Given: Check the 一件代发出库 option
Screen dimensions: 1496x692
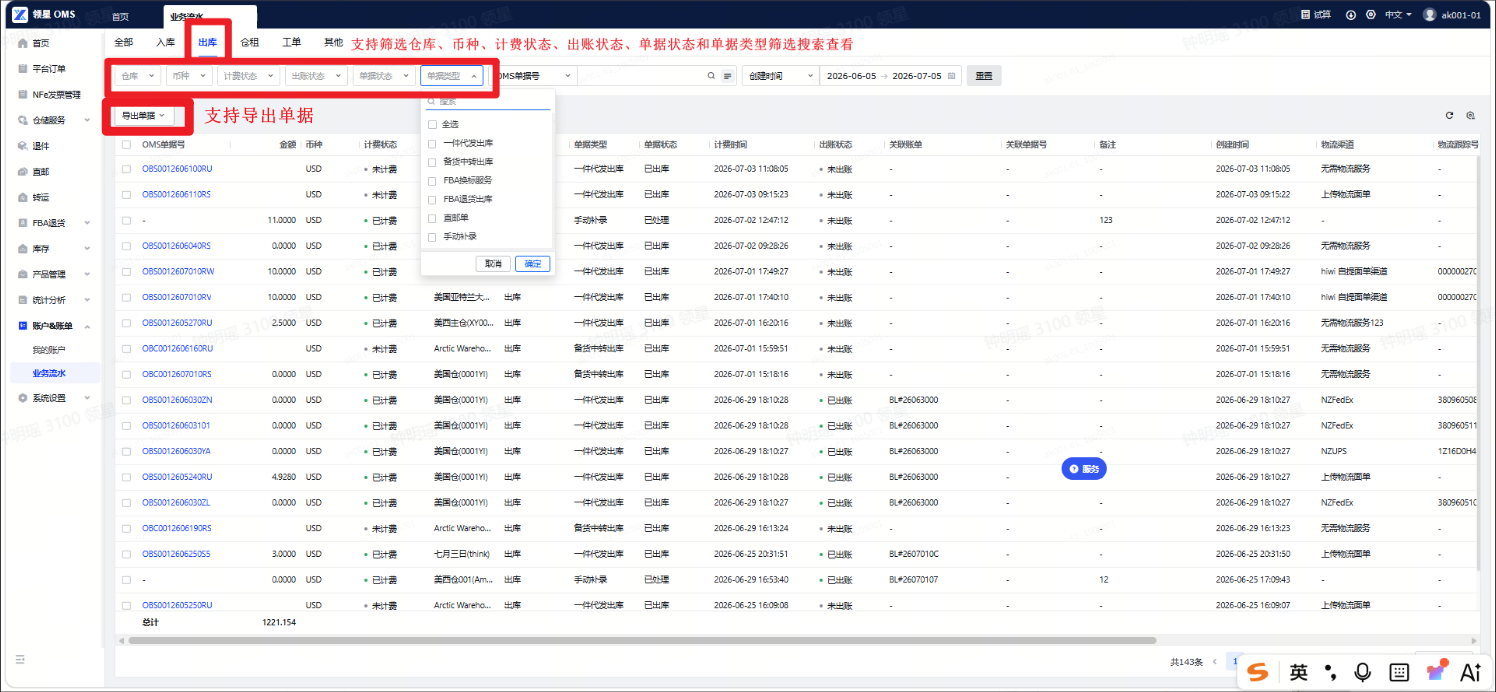Looking at the screenshot, I should 432,143.
